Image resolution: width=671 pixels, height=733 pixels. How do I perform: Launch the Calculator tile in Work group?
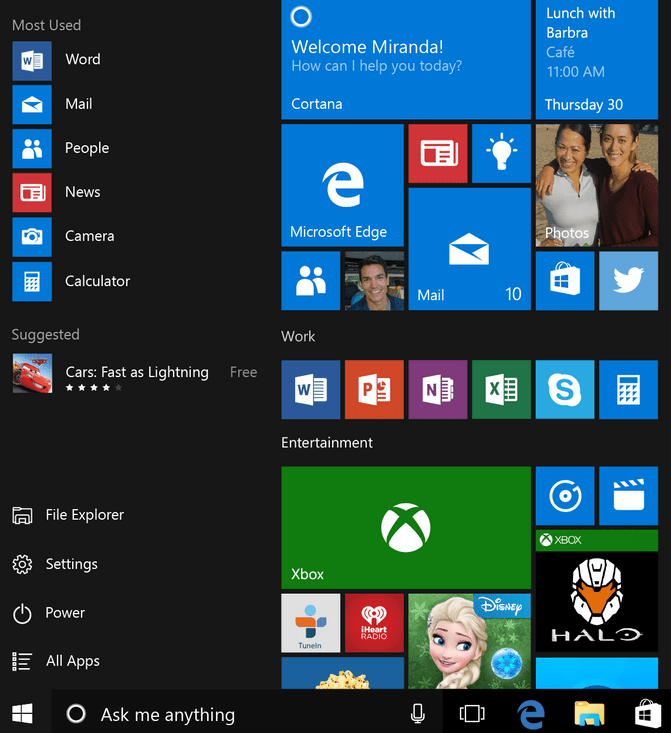[x=628, y=389]
